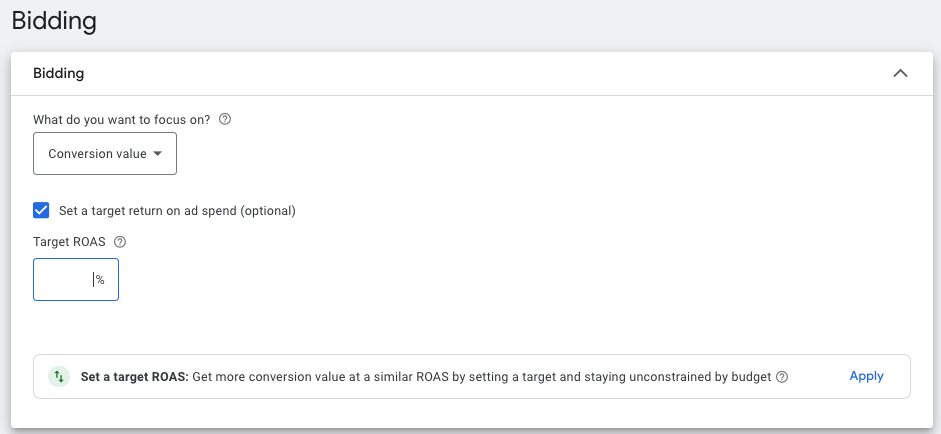Click the percent sign in Target ROAS box

click(x=100, y=280)
